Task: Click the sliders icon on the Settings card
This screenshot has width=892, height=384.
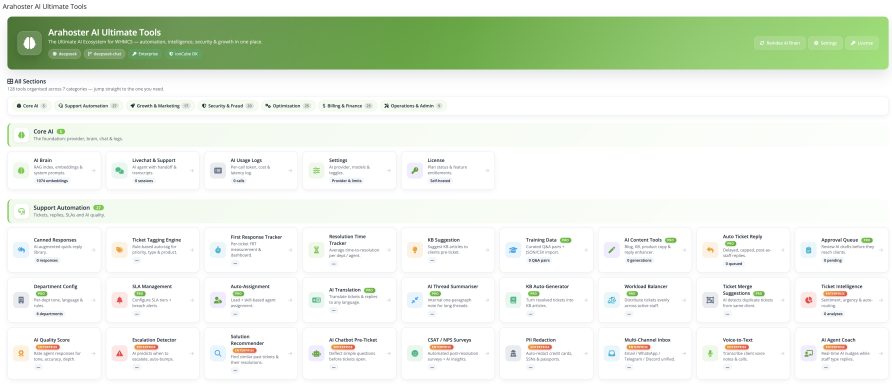Action: point(317,170)
